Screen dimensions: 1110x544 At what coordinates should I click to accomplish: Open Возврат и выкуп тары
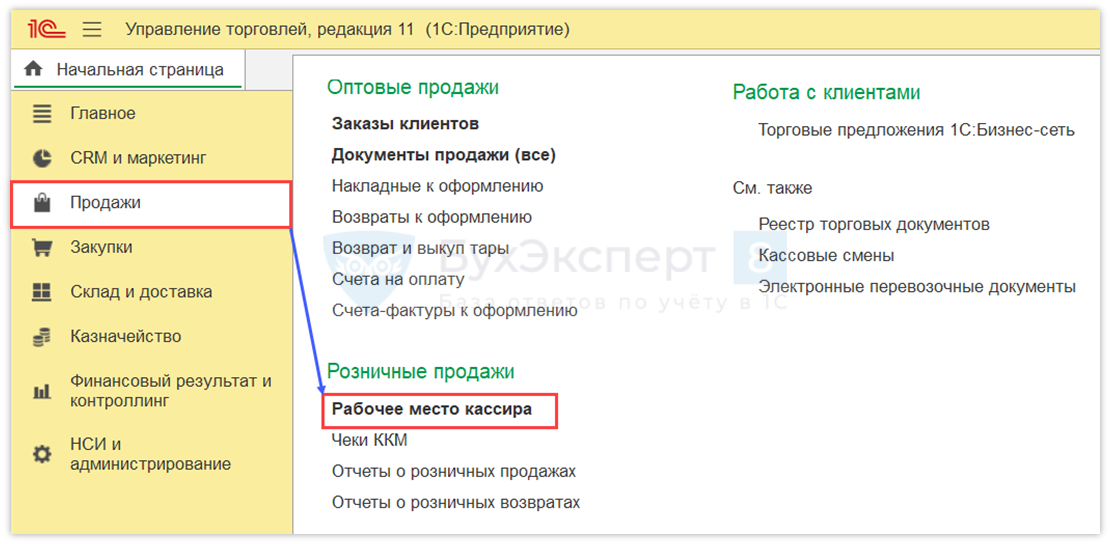coord(420,248)
